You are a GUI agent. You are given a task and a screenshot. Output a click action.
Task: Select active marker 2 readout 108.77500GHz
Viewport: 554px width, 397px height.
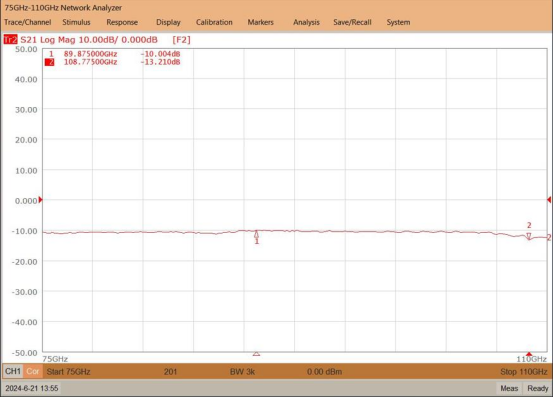tap(90, 62)
